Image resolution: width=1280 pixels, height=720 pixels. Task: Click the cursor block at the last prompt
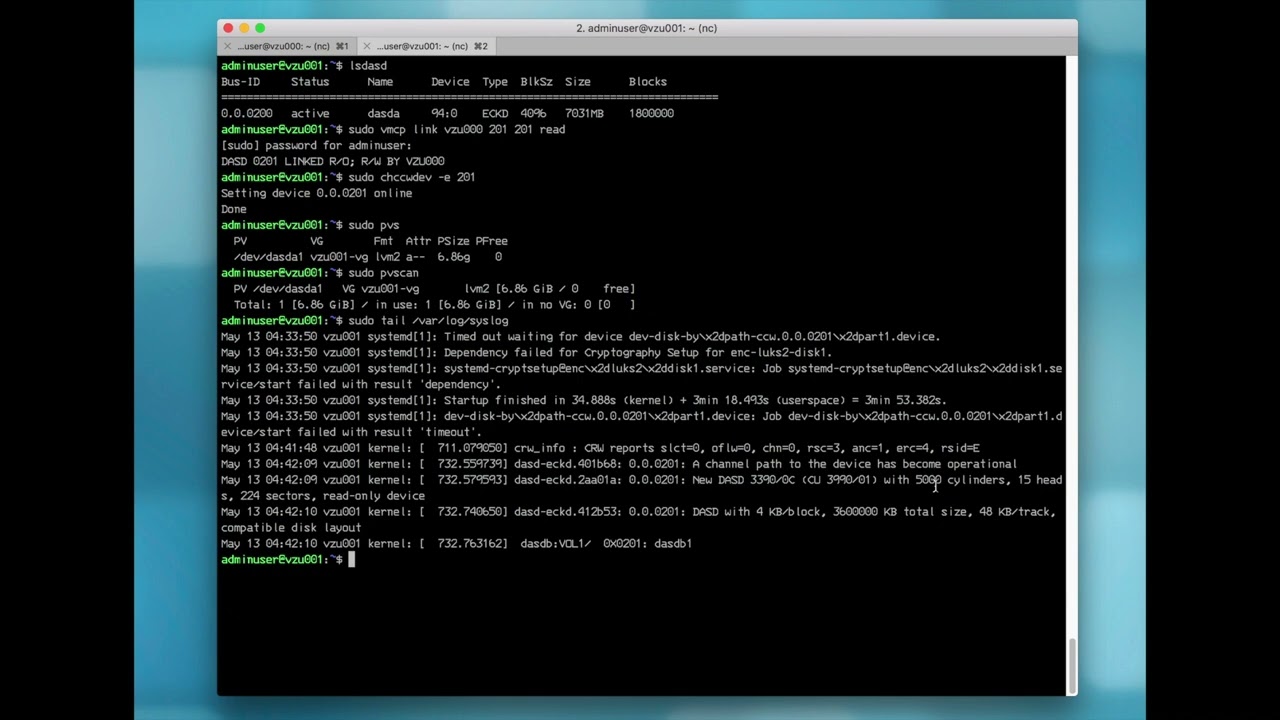(351, 559)
